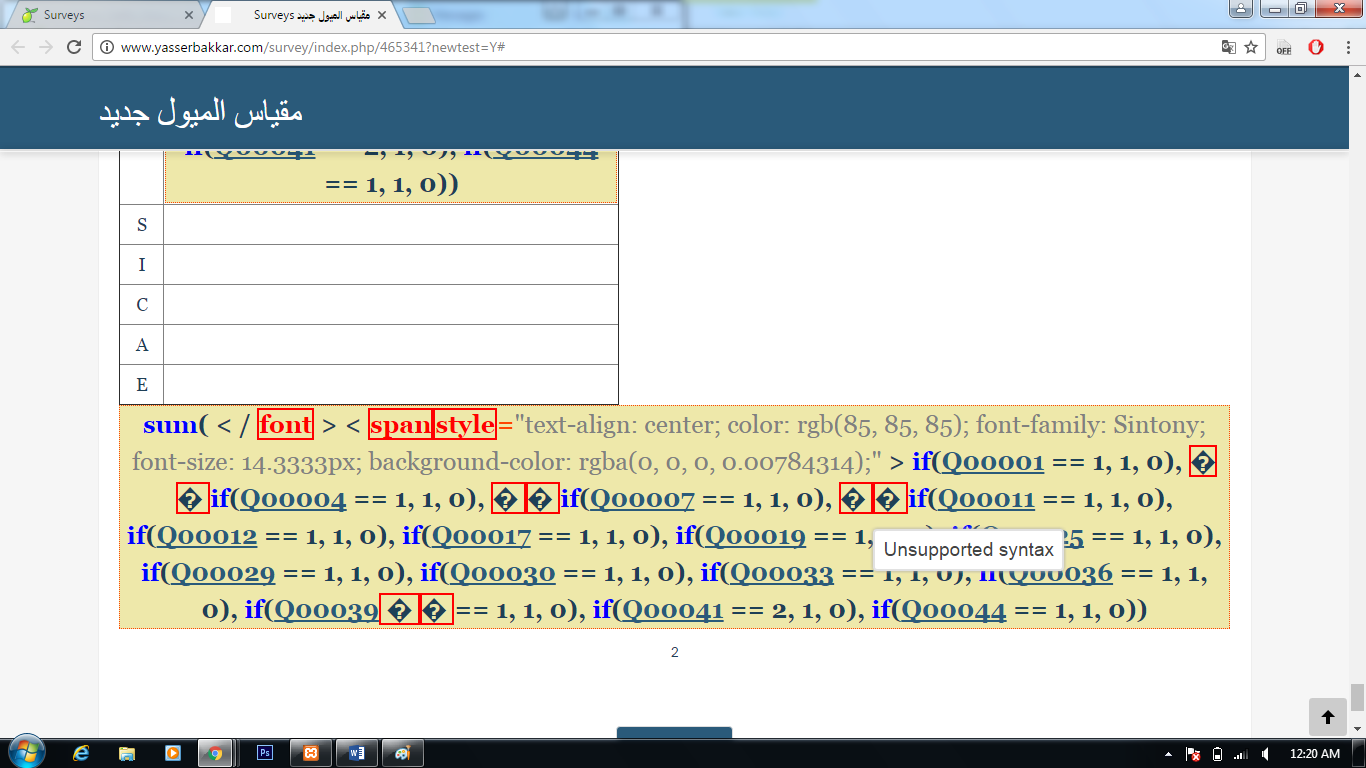Close the active Surveys tab
The width and height of the screenshot is (1366, 768).
click(x=382, y=15)
